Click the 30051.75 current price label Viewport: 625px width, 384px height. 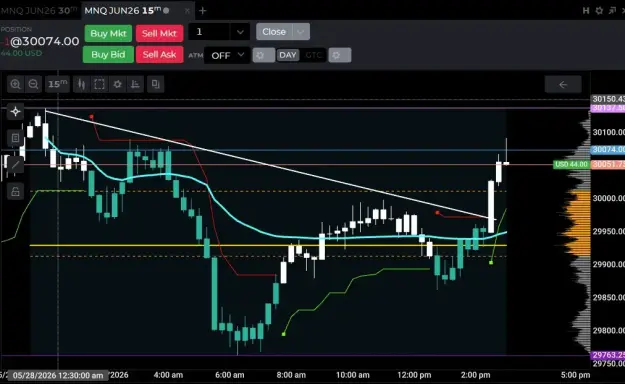pyautogui.click(x=607, y=164)
